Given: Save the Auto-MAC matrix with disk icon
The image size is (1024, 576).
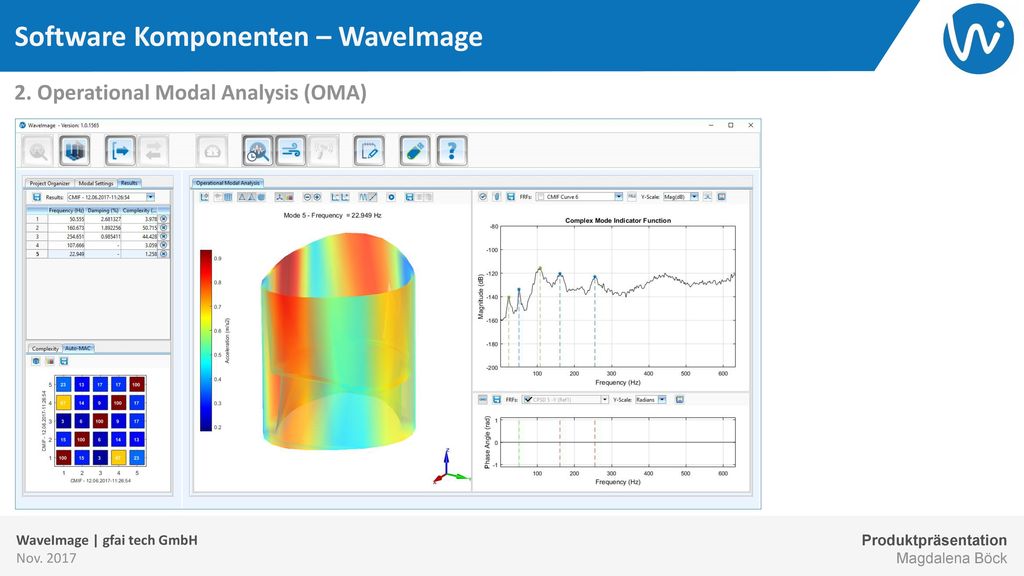Looking at the screenshot, I should point(64,361).
